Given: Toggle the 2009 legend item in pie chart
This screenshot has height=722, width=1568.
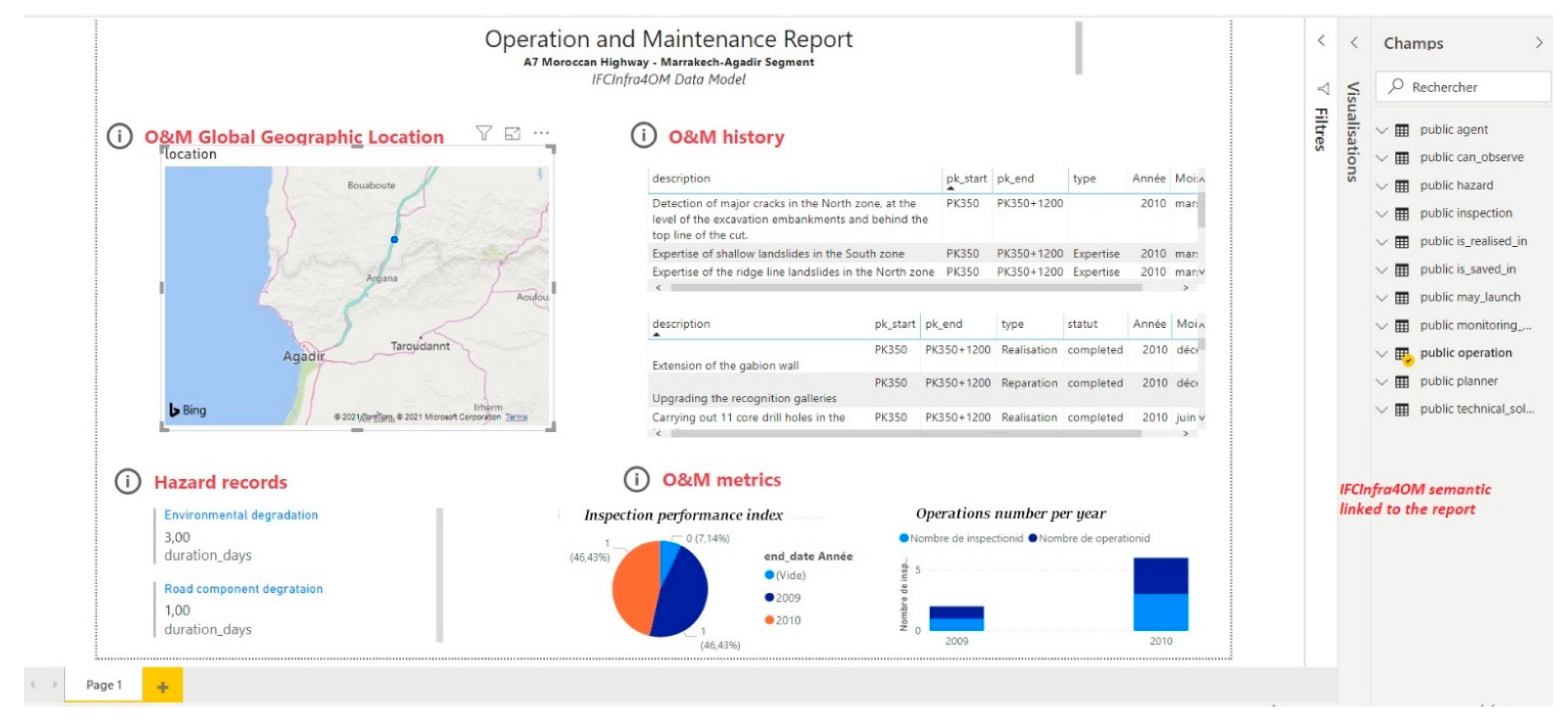Looking at the screenshot, I should pos(783,598).
